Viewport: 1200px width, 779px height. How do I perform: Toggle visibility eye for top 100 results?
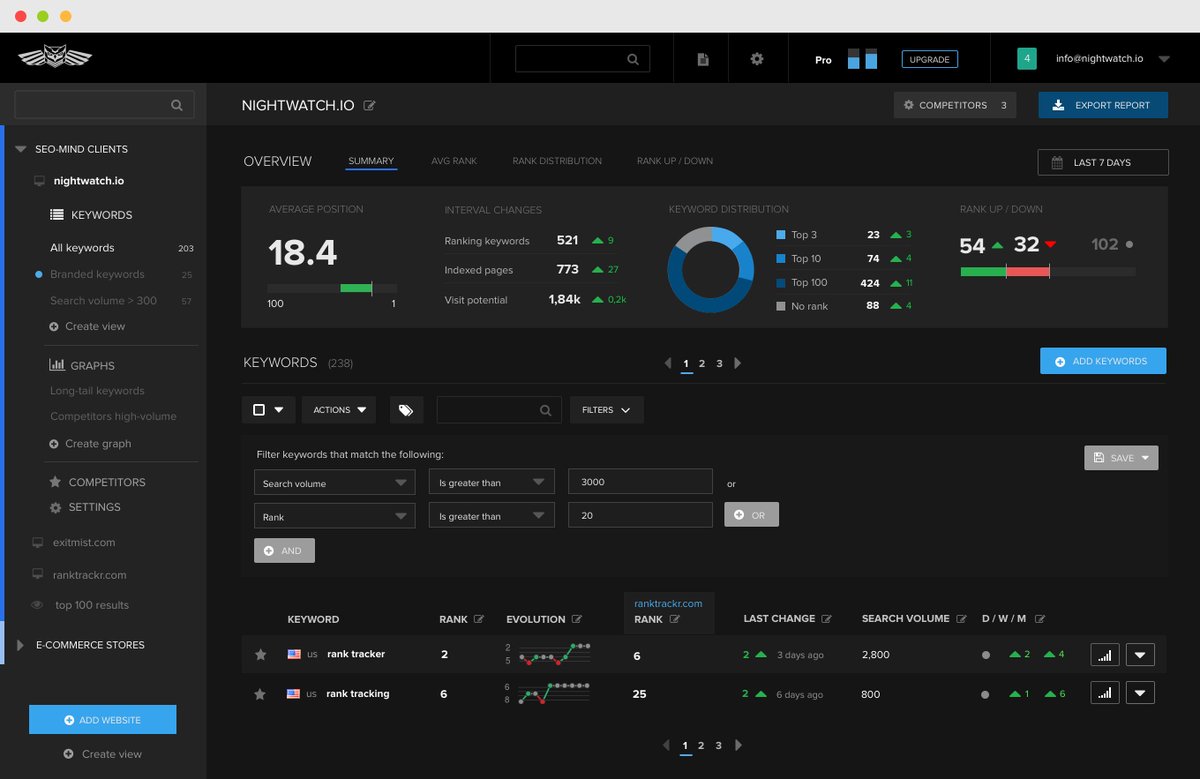tap(37, 605)
